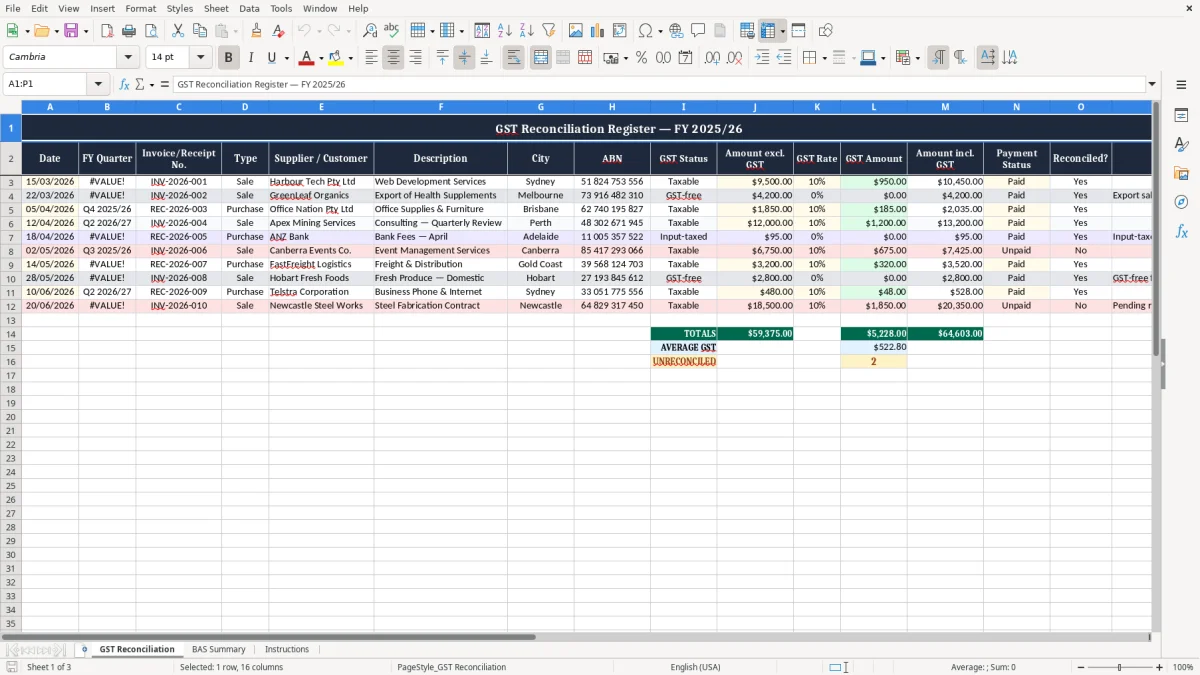
Task: Expand the Save button dropdown arrow
Action: tap(85, 31)
